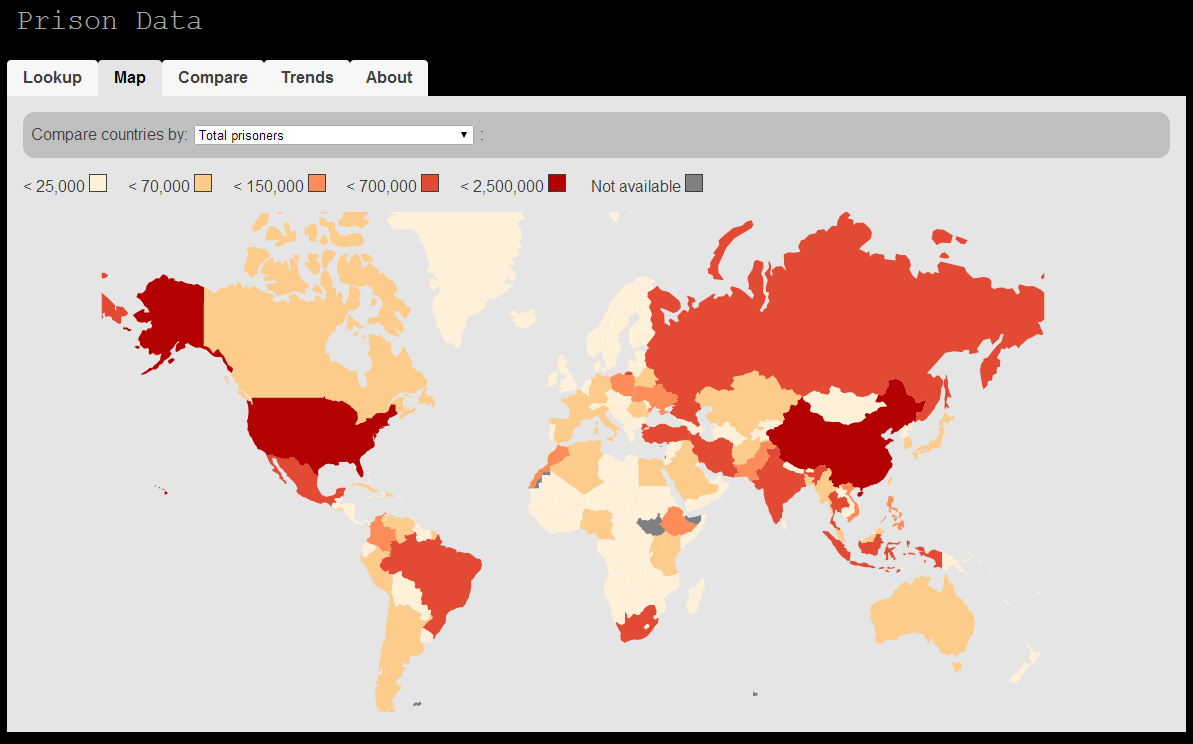The image size is (1193, 744).
Task: Go to the Trends tab
Action: coord(307,78)
